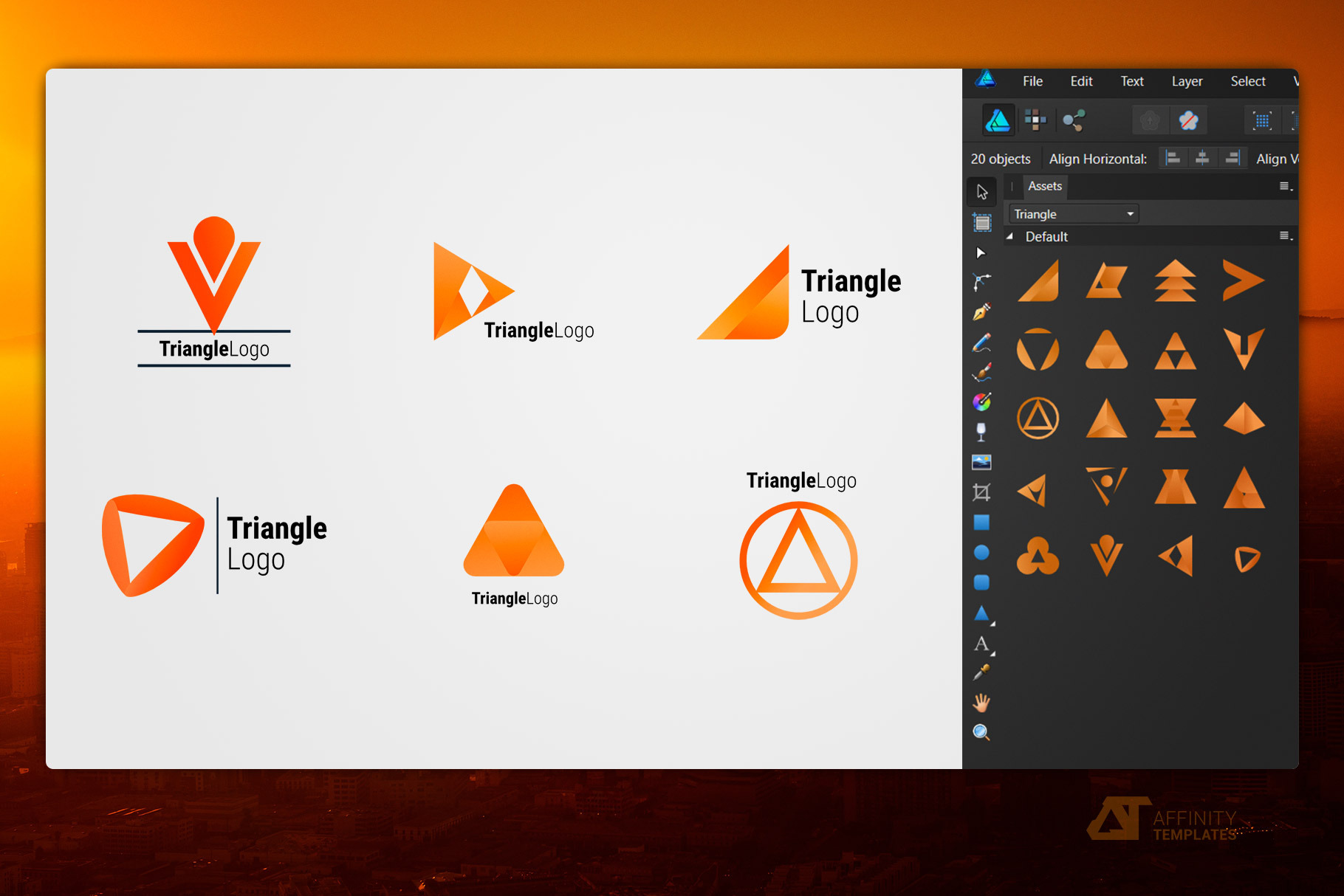Pick the Corner tool
This screenshot has width=1344, height=896.
tap(981, 282)
